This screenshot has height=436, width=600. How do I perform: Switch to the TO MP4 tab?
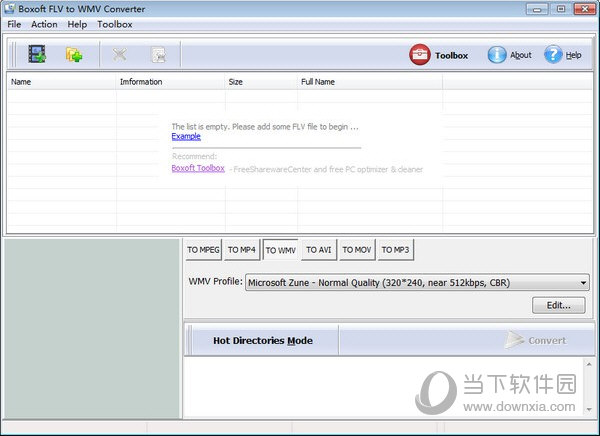pos(242,250)
